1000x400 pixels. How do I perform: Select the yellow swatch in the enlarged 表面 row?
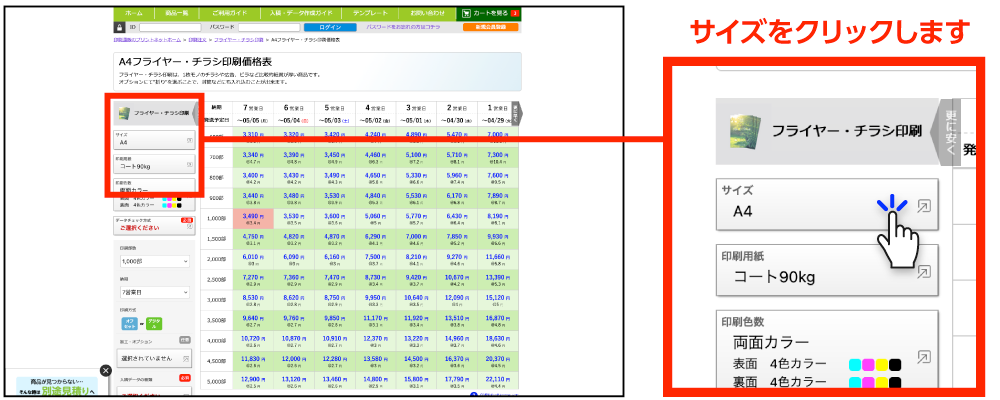[x=882, y=365]
